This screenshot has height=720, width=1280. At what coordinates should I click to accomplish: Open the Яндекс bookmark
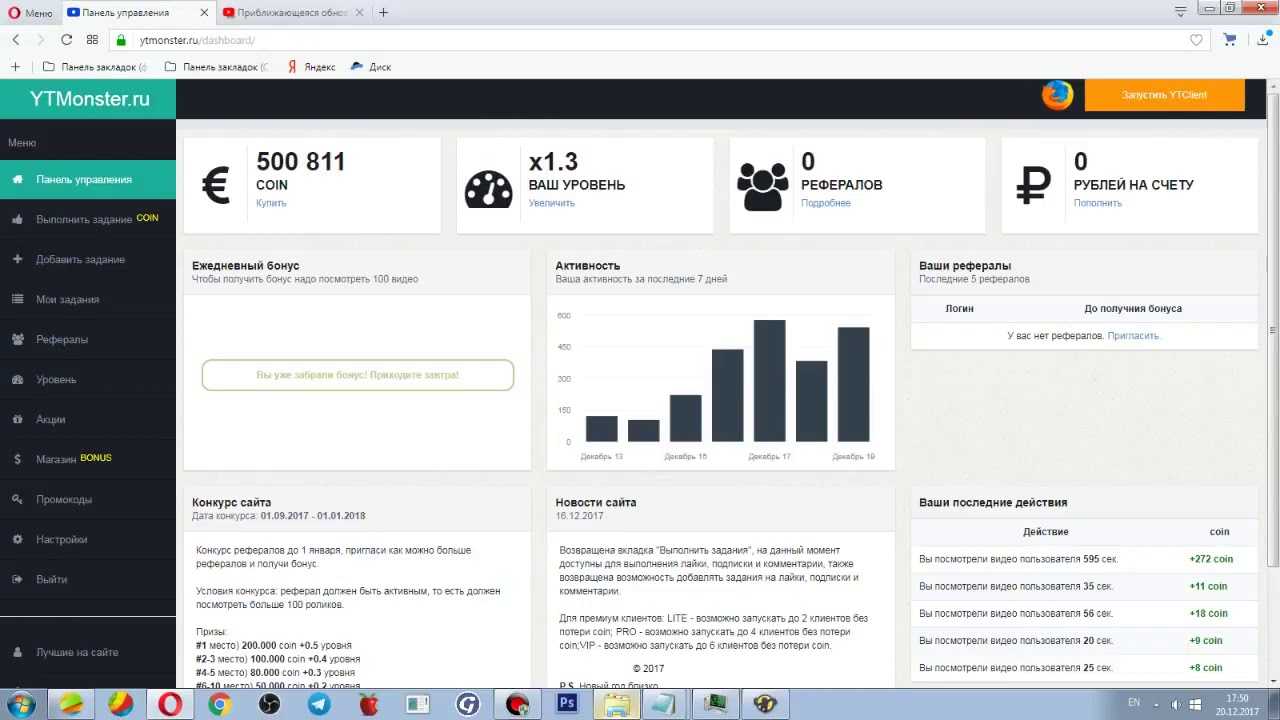pos(311,67)
